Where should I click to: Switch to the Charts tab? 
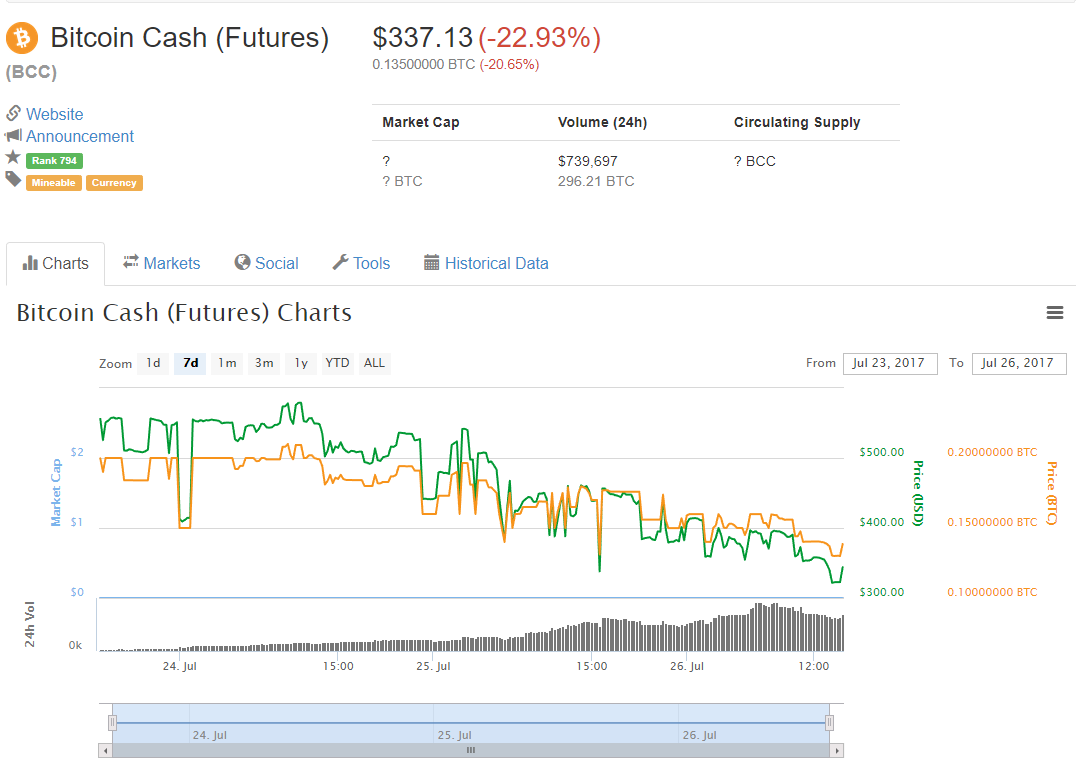click(56, 264)
